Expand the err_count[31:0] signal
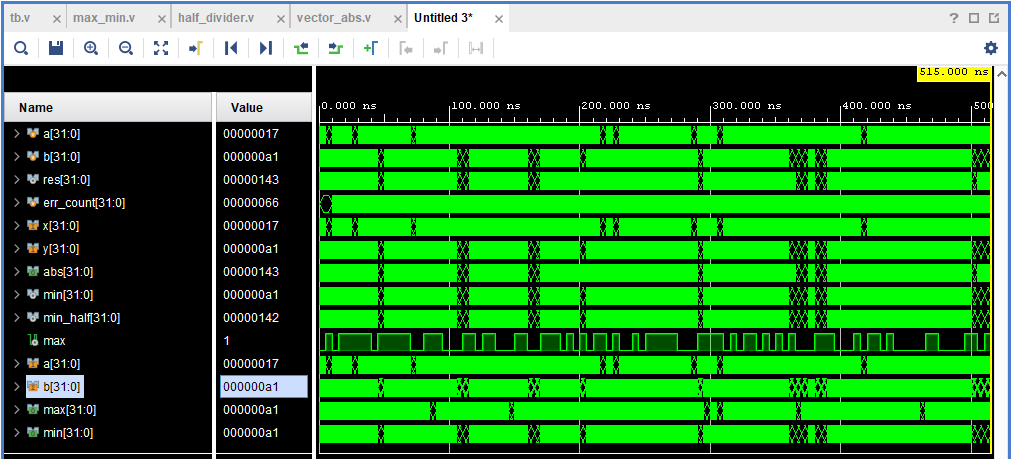 pyautogui.click(x=16, y=203)
